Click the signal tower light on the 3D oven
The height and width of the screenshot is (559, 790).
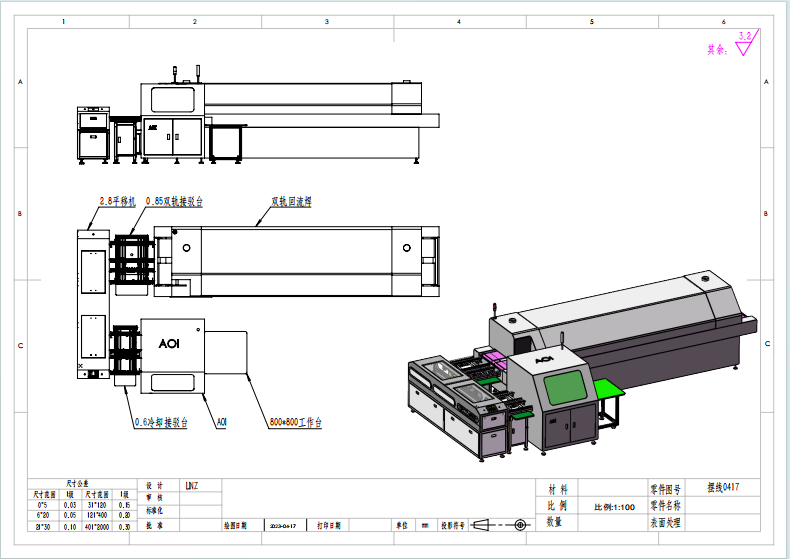[x=493, y=307]
